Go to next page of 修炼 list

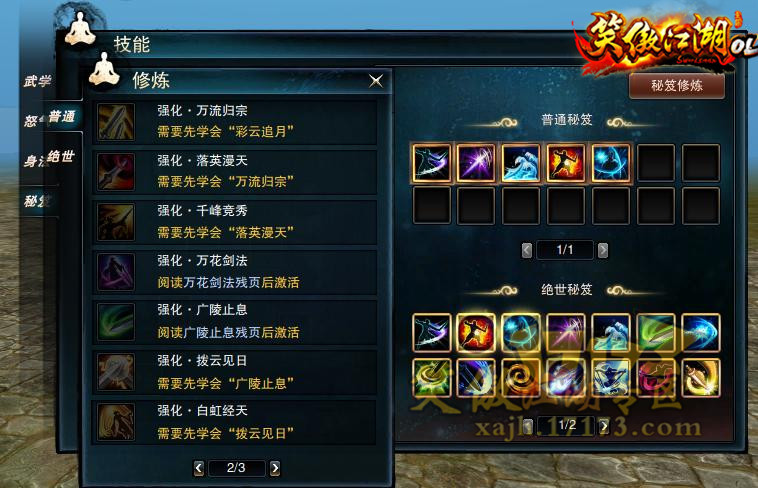point(275,468)
